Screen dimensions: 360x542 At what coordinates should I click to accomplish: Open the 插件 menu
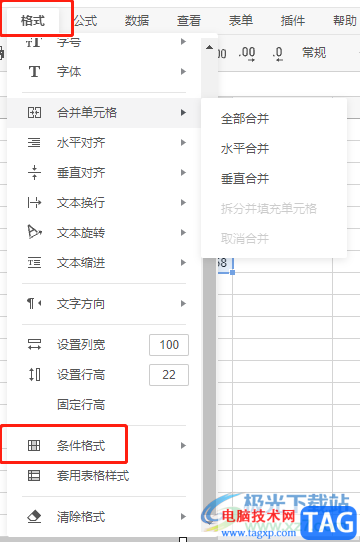[x=293, y=21]
